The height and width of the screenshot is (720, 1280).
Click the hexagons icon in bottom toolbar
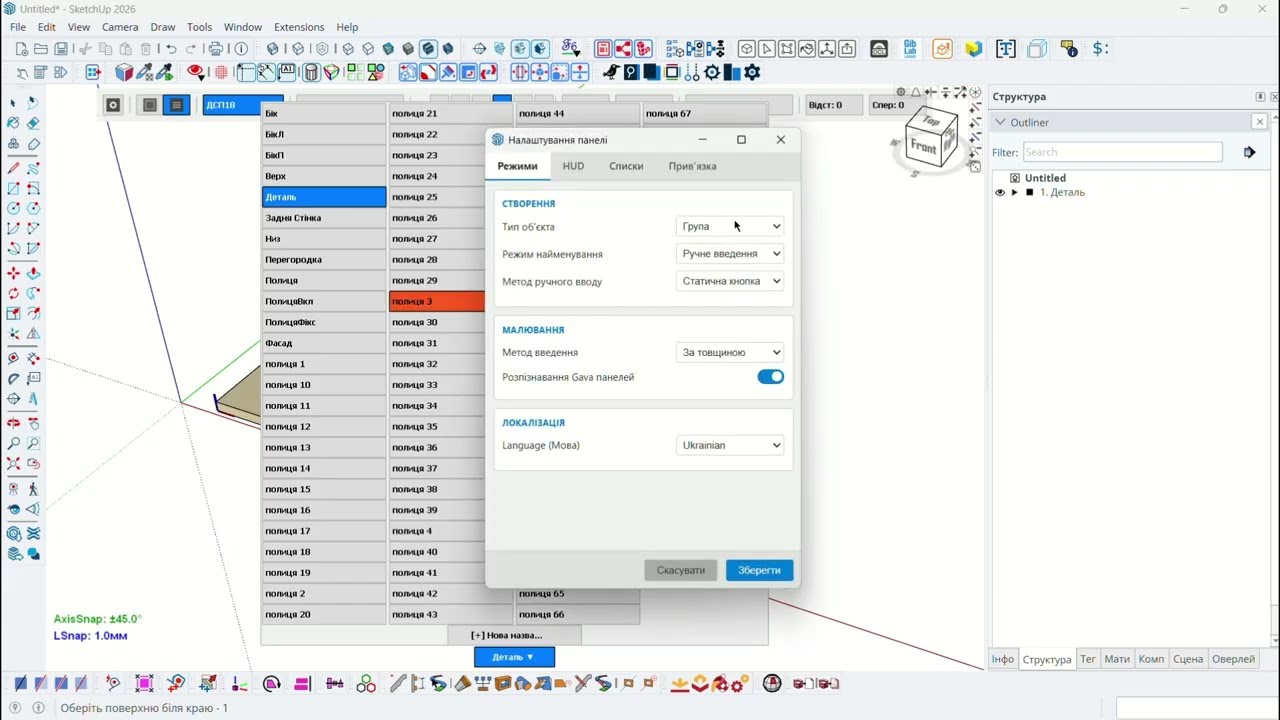(366, 684)
